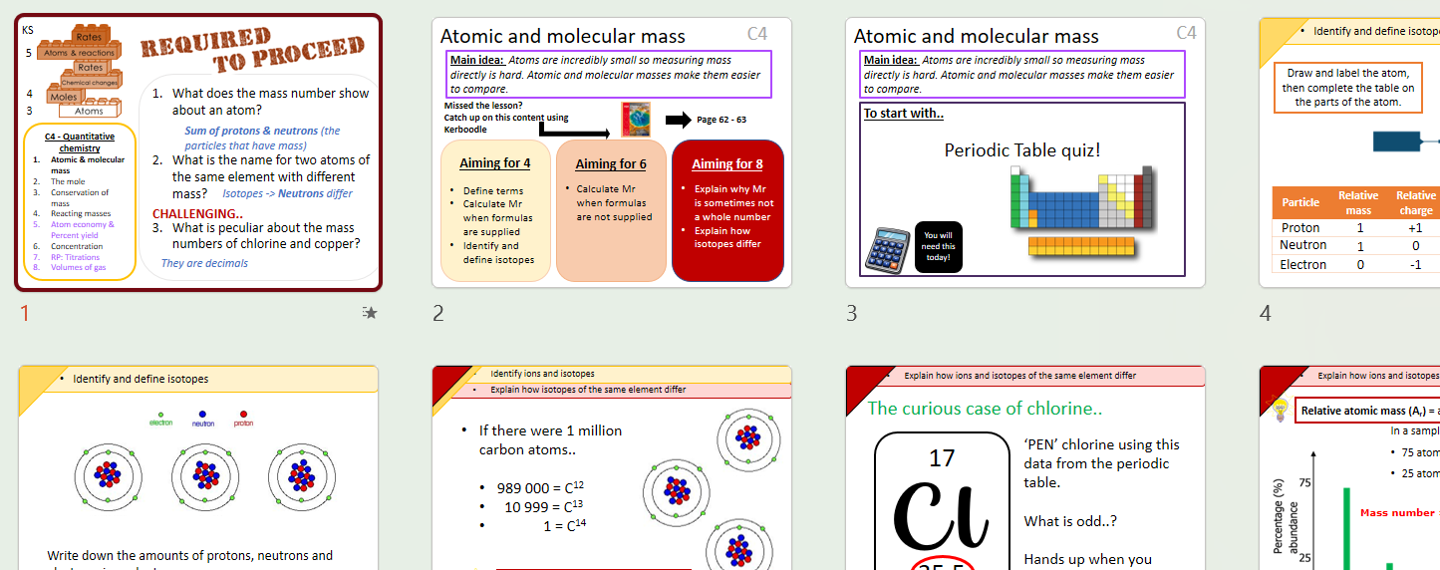This screenshot has height=570, width=1440.
Task: Select the Periodic Table quiz slide thumbnail
Action: (1025, 152)
